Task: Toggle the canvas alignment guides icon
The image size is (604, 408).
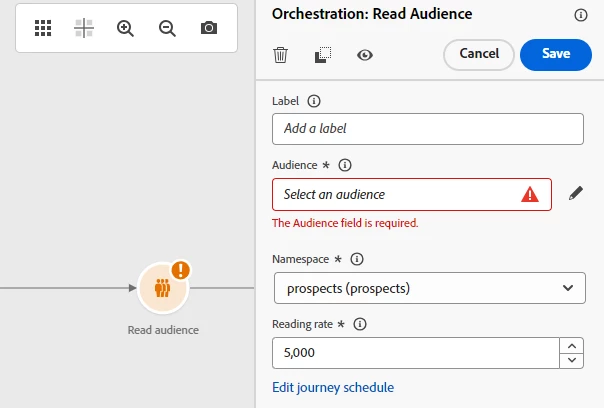Action: (x=84, y=28)
